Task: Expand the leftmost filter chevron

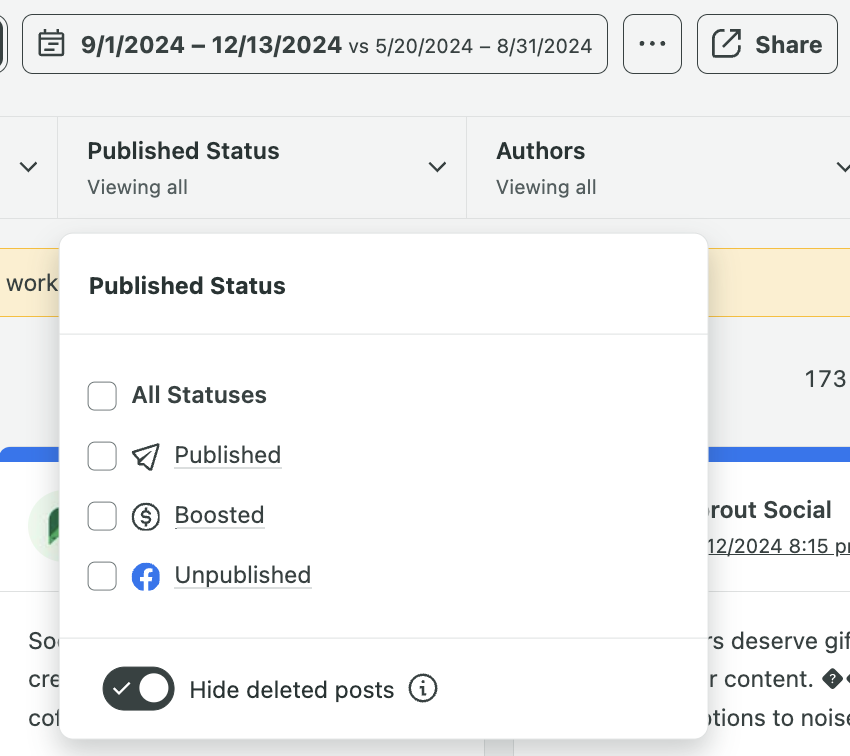Action: pos(29,167)
